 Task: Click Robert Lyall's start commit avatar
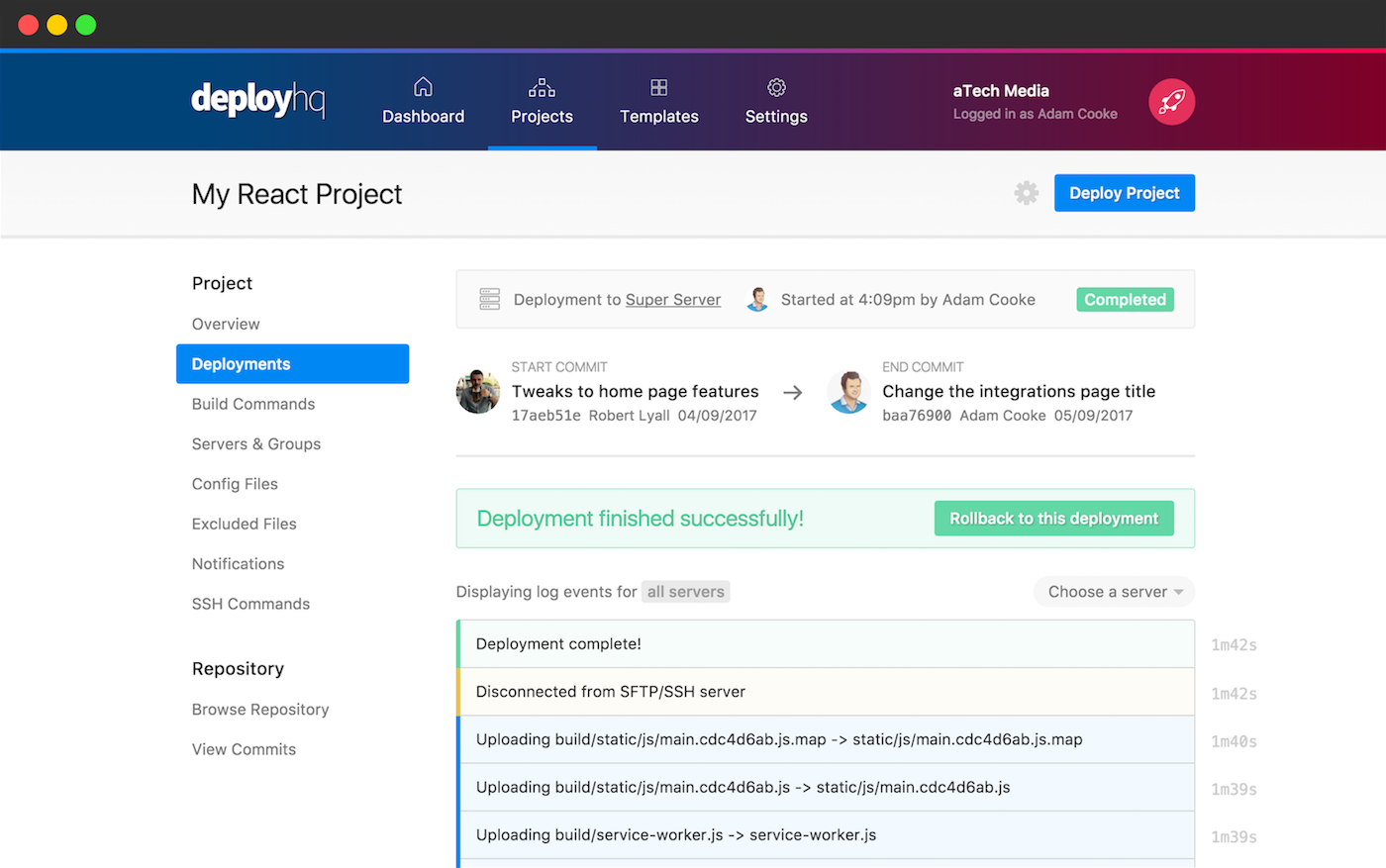tap(478, 392)
